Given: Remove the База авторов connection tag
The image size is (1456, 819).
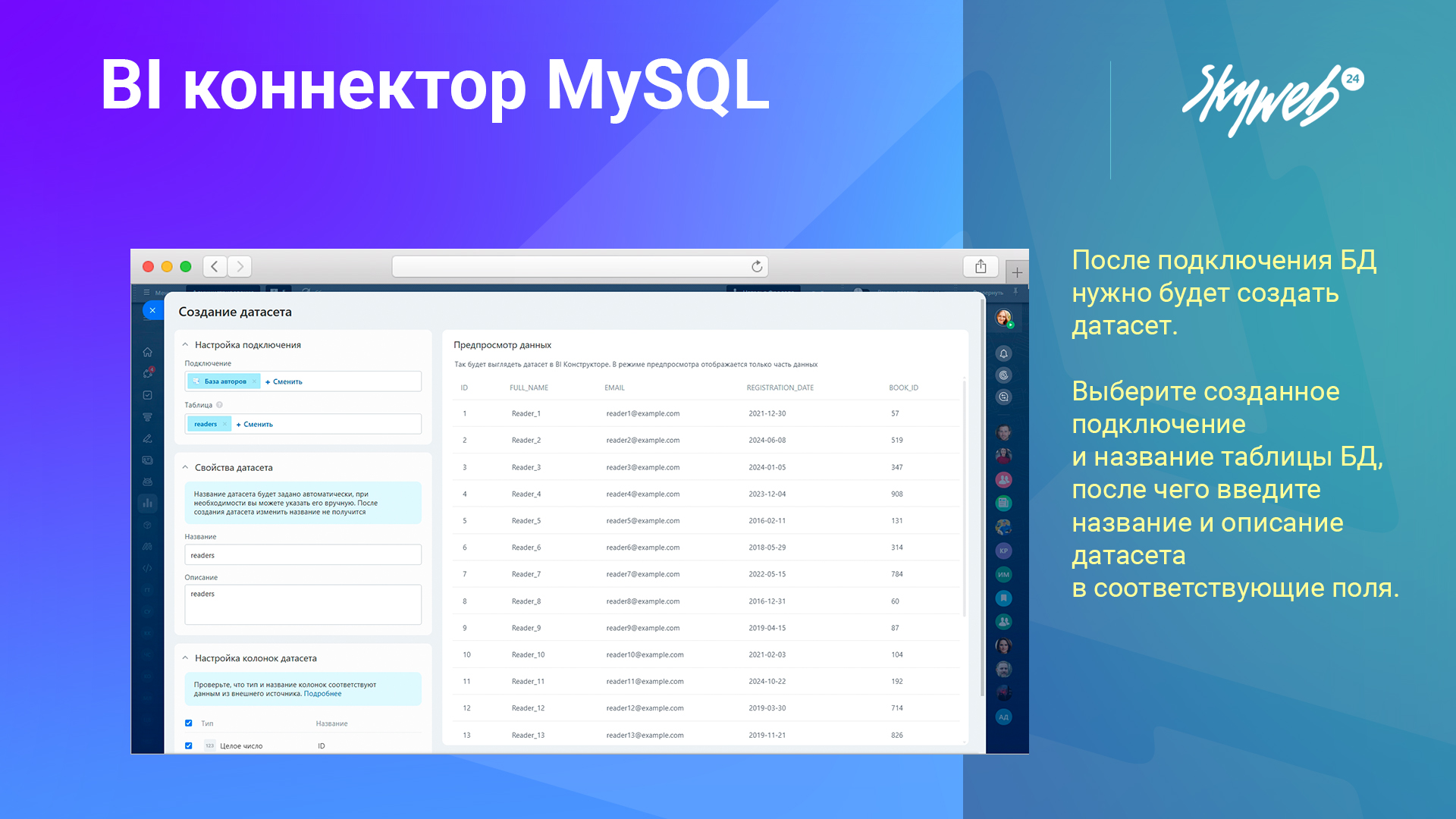Looking at the screenshot, I should pyautogui.click(x=254, y=381).
